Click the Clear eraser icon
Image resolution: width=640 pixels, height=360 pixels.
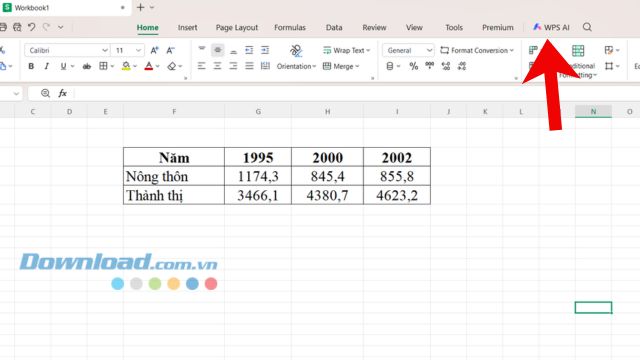172,66
